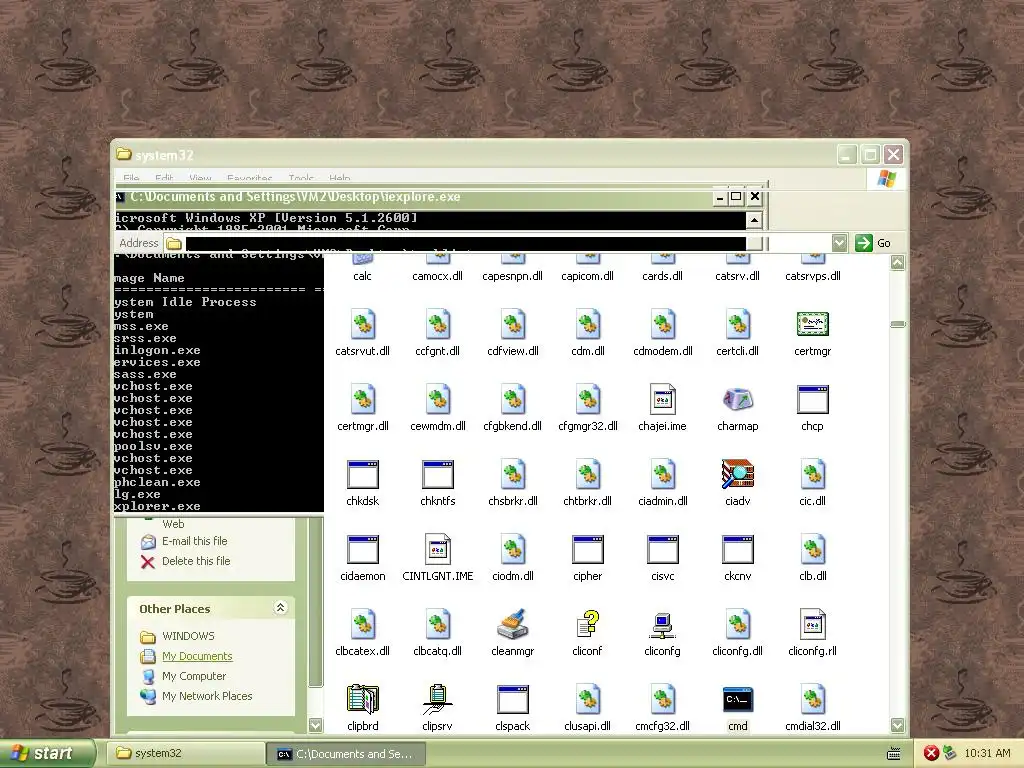Go to My Computer link
The height and width of the screenshot is (768, 1024).
194,676
